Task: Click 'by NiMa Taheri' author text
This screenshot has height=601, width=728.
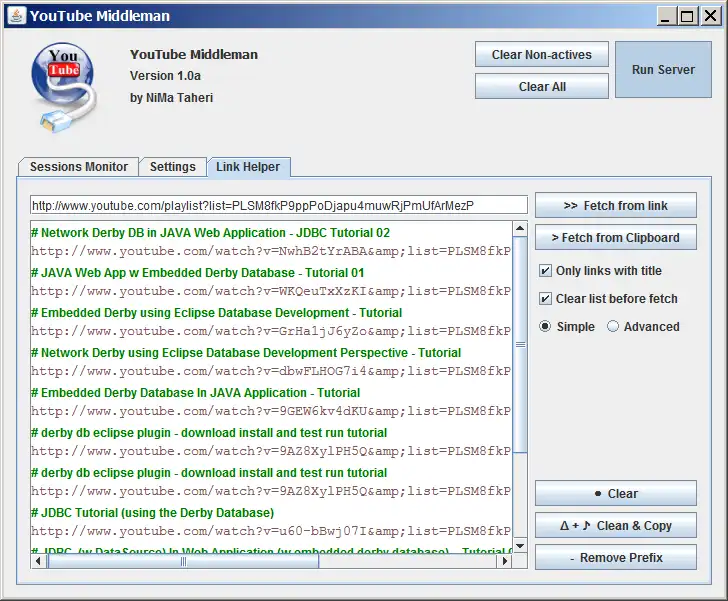Action: point(171,98)
